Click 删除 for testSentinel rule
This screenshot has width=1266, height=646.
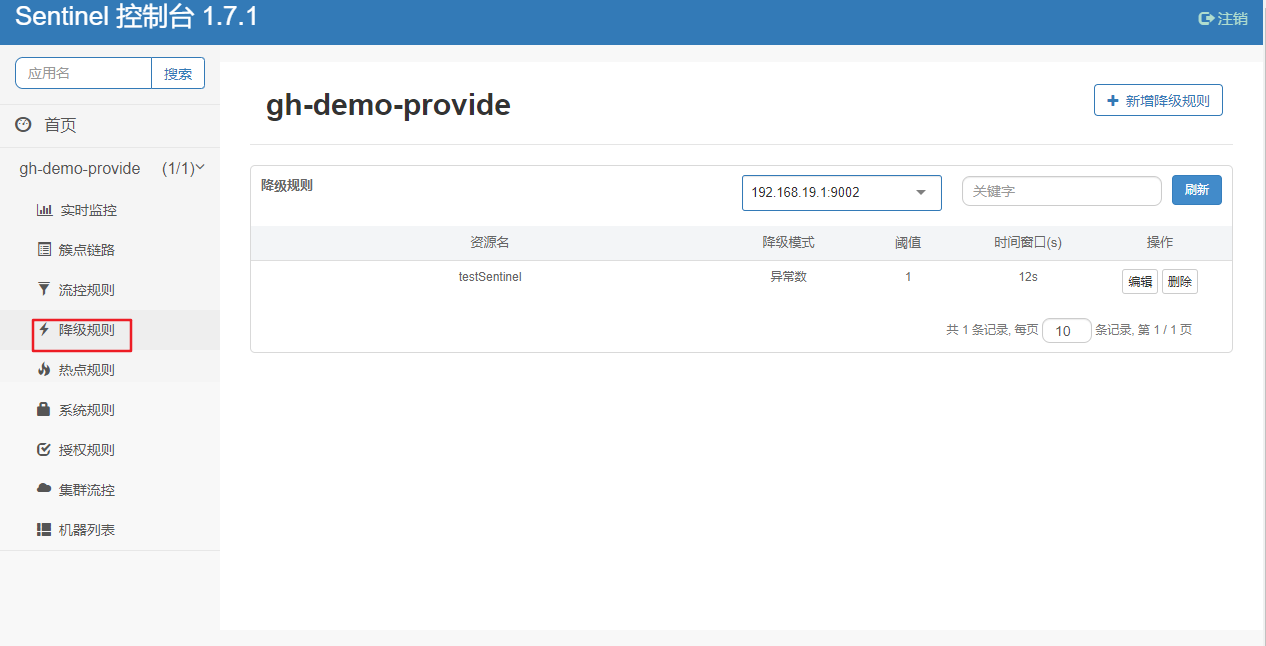point(1180,282)
